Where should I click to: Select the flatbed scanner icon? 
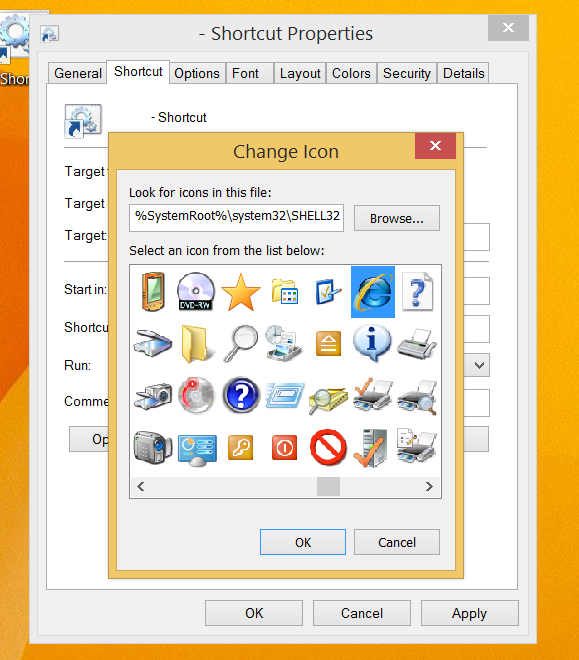[153, 343]
